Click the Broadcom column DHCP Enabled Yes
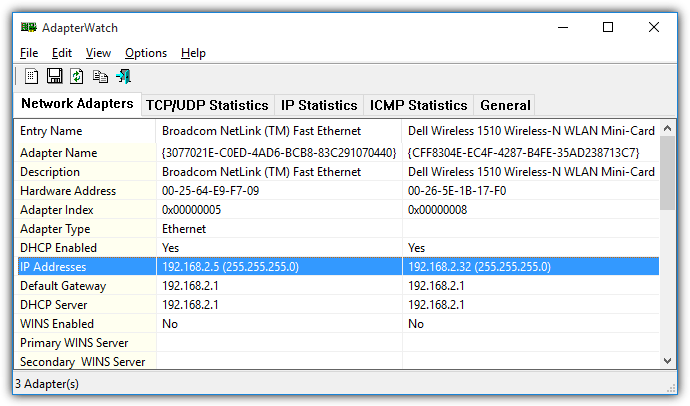This screenshot has width=690, height=406. click(x=170, y=248)
